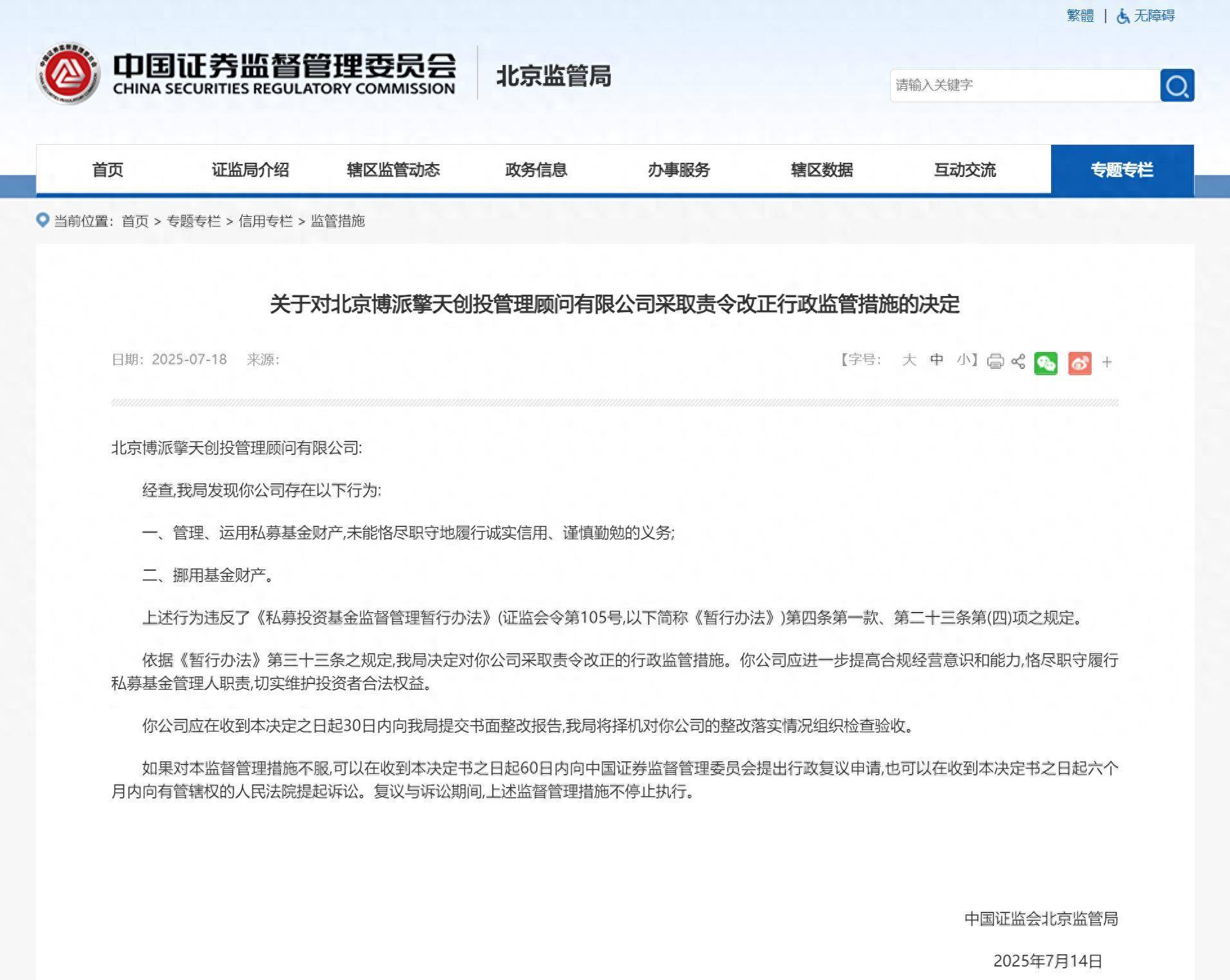Set font size to 小
1230x980 pixels.
964,360
